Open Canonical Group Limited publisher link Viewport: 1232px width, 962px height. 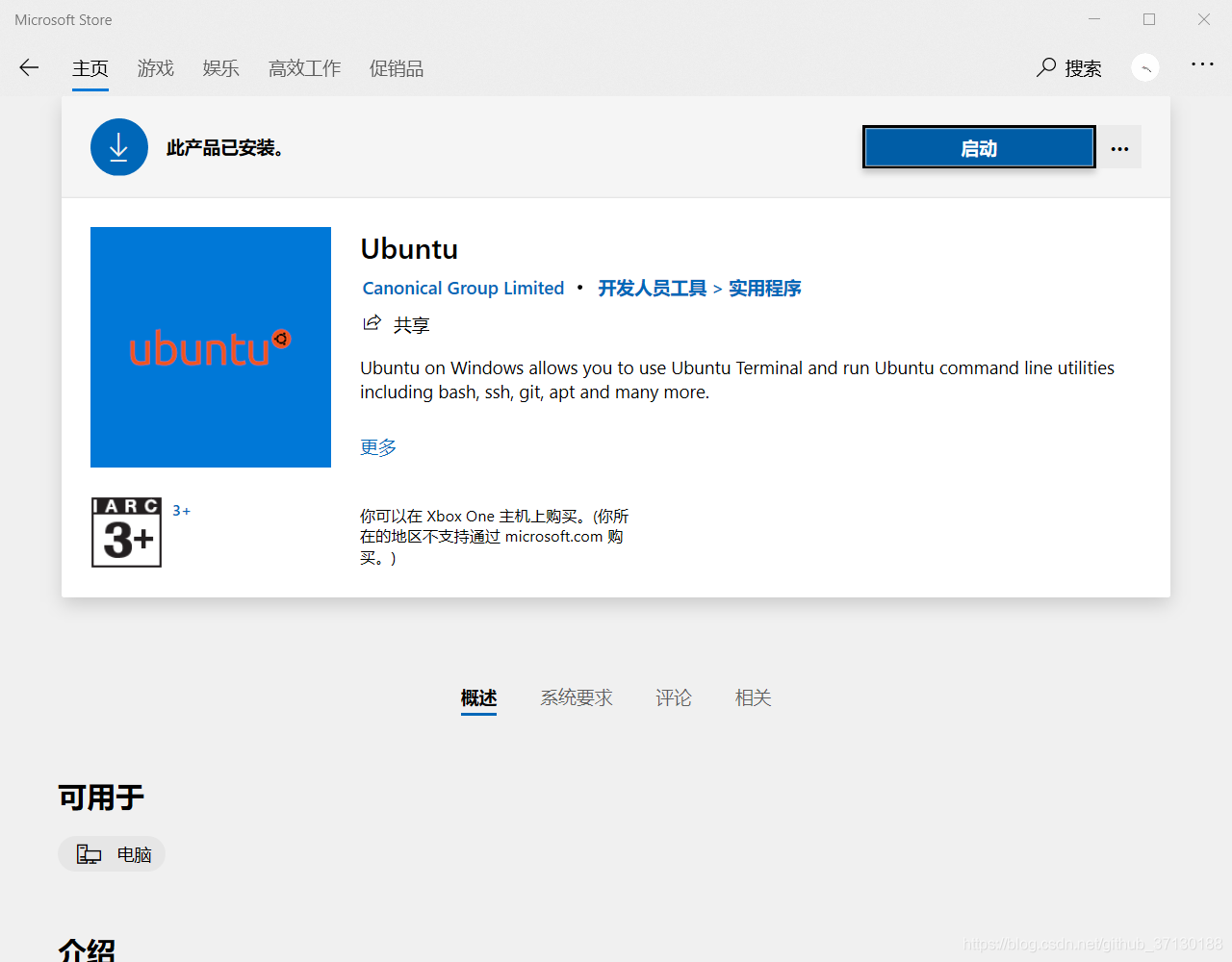[x=463, y=288]
